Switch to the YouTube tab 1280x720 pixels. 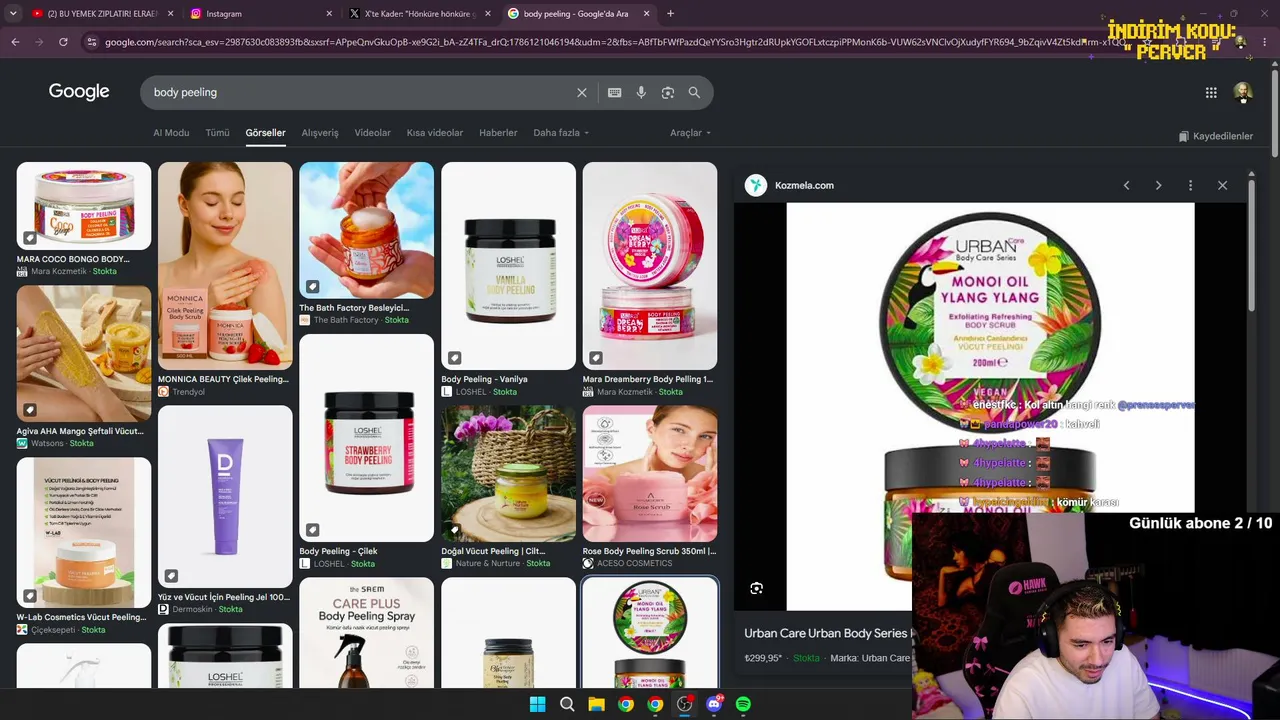(x=102, y=13)
